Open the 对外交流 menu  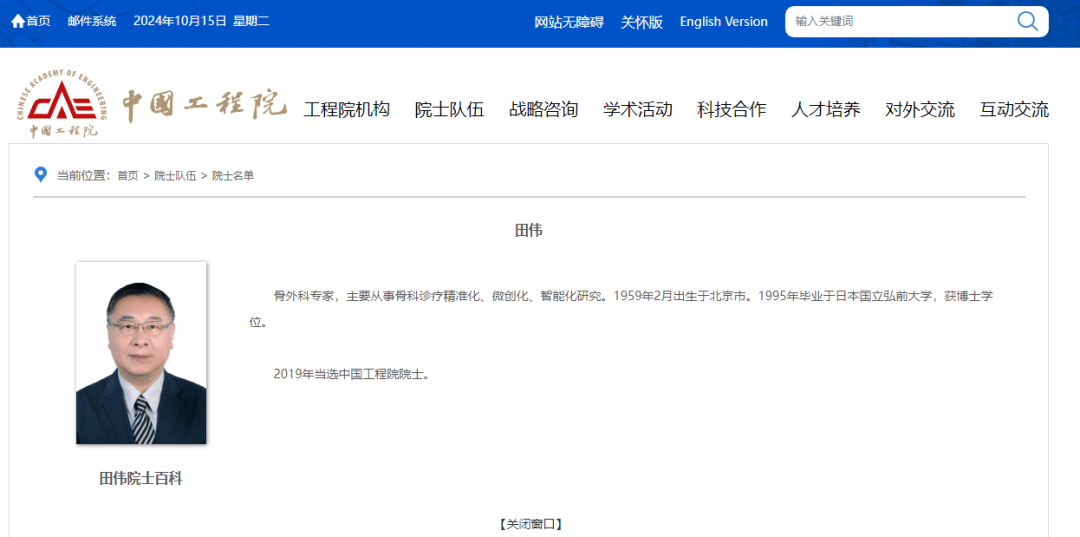(920, 110)
